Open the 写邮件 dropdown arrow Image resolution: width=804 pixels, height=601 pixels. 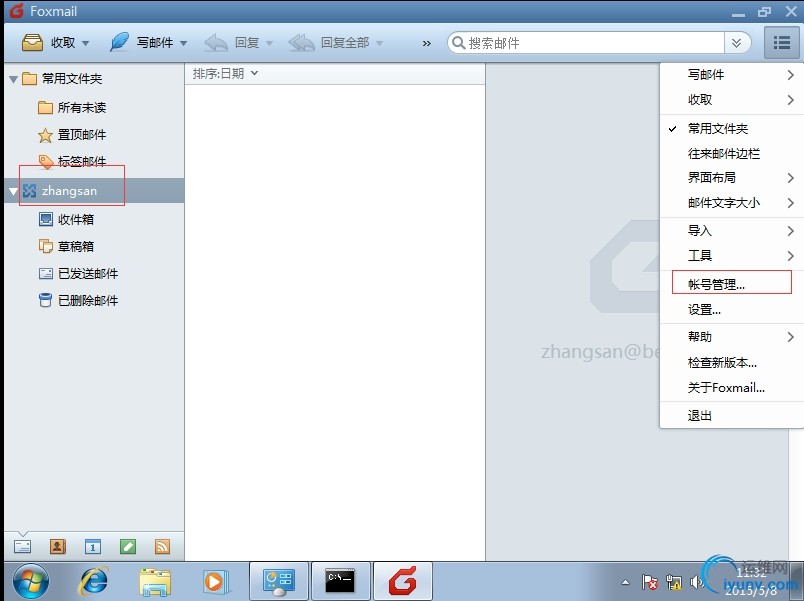(x=183, y=44)
